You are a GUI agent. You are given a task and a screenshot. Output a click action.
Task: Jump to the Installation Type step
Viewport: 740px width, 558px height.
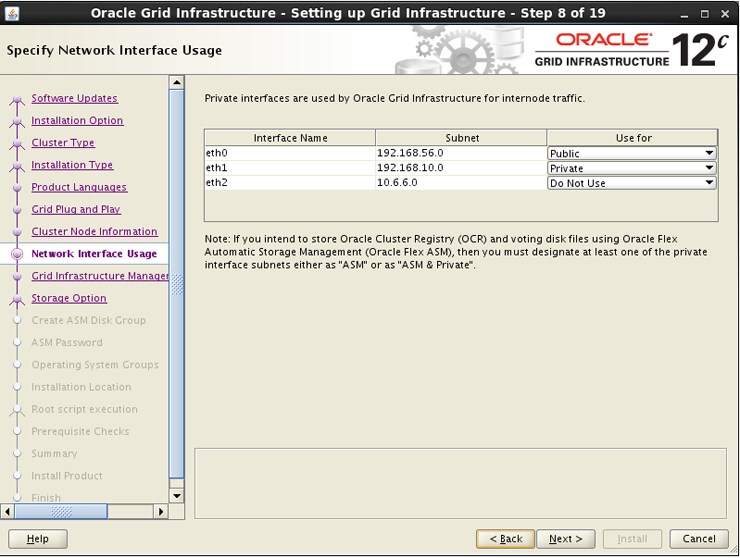[72, 165]
